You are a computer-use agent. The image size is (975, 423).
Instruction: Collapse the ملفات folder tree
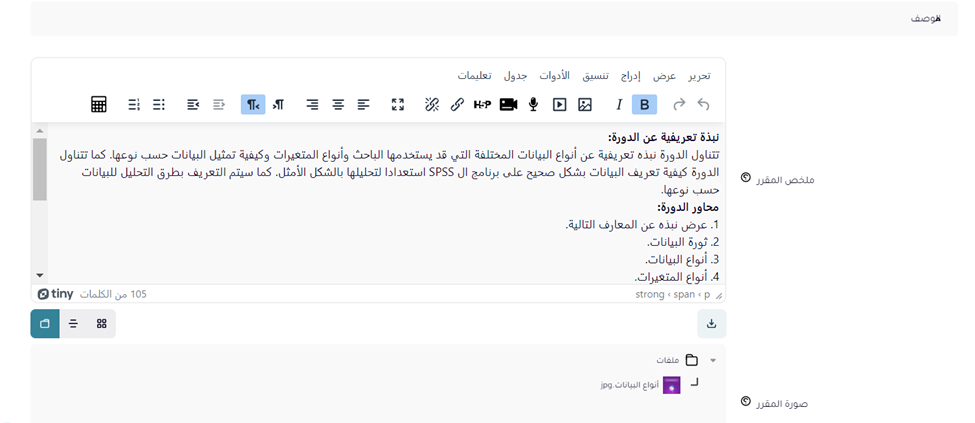[x=713, y=360]
